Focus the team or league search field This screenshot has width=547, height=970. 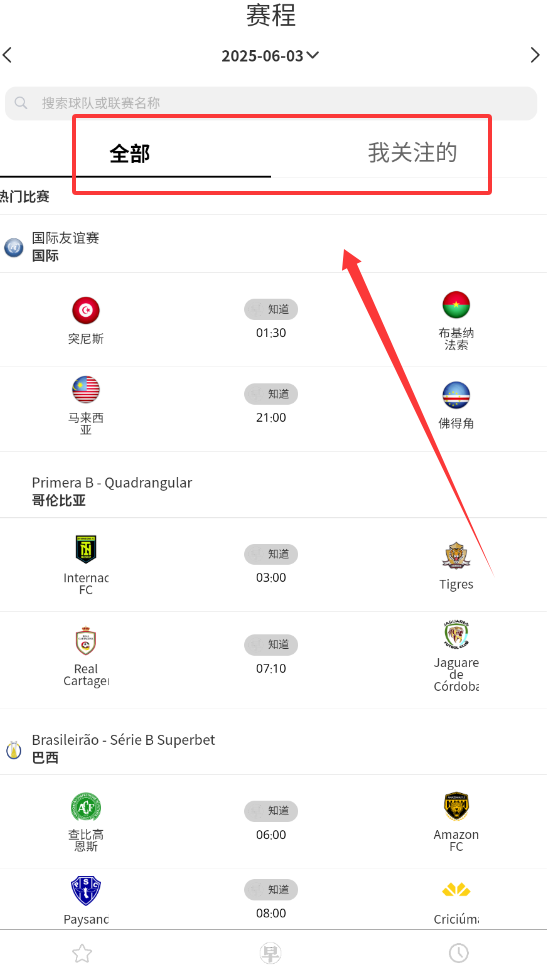(271, 103)
